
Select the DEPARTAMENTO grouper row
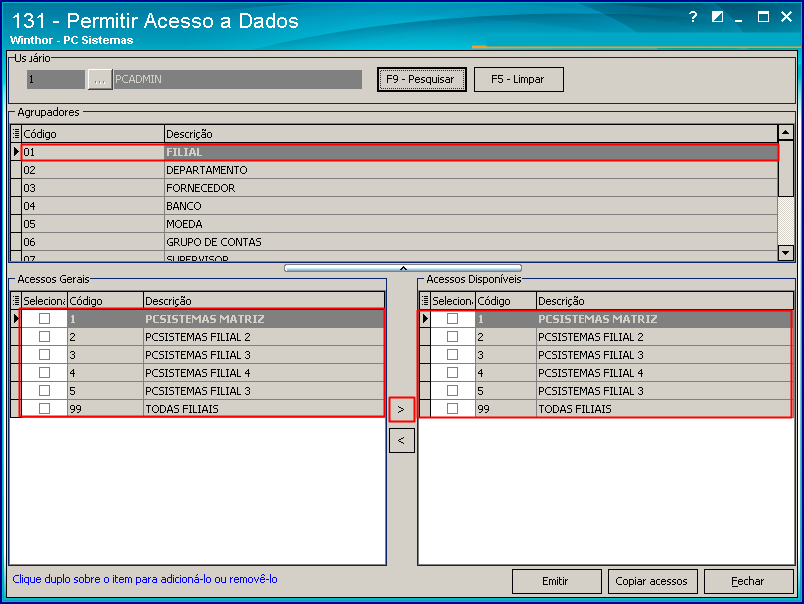pyautogui.click(x=400, y=170)
